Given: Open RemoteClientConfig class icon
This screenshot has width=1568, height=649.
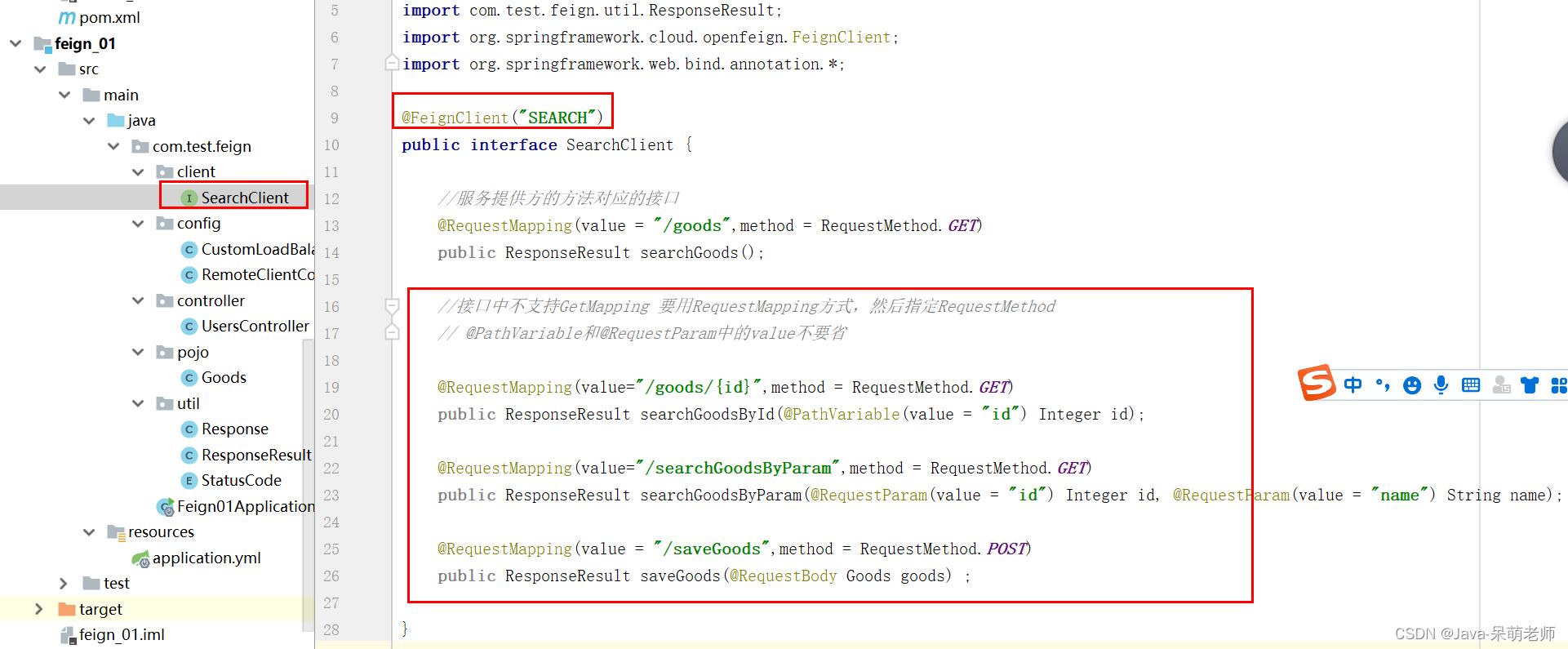Looking at the screenshot, I should click(x=189, y=275).
